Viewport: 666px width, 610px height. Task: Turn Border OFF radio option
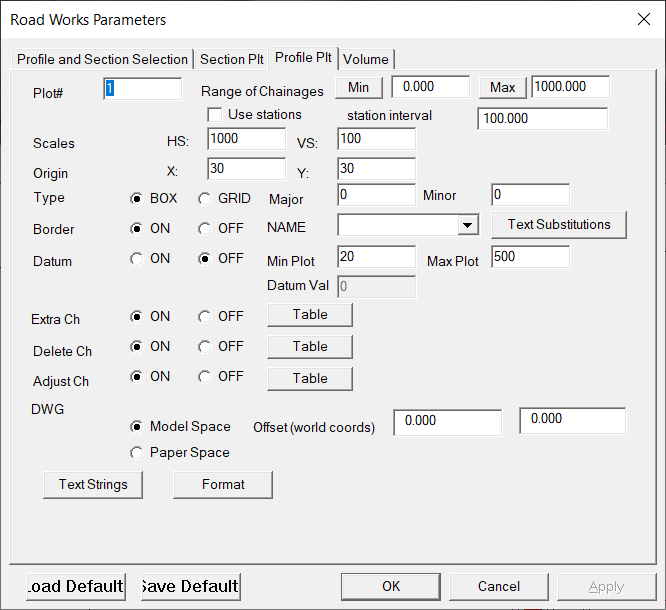click(204, 228)
